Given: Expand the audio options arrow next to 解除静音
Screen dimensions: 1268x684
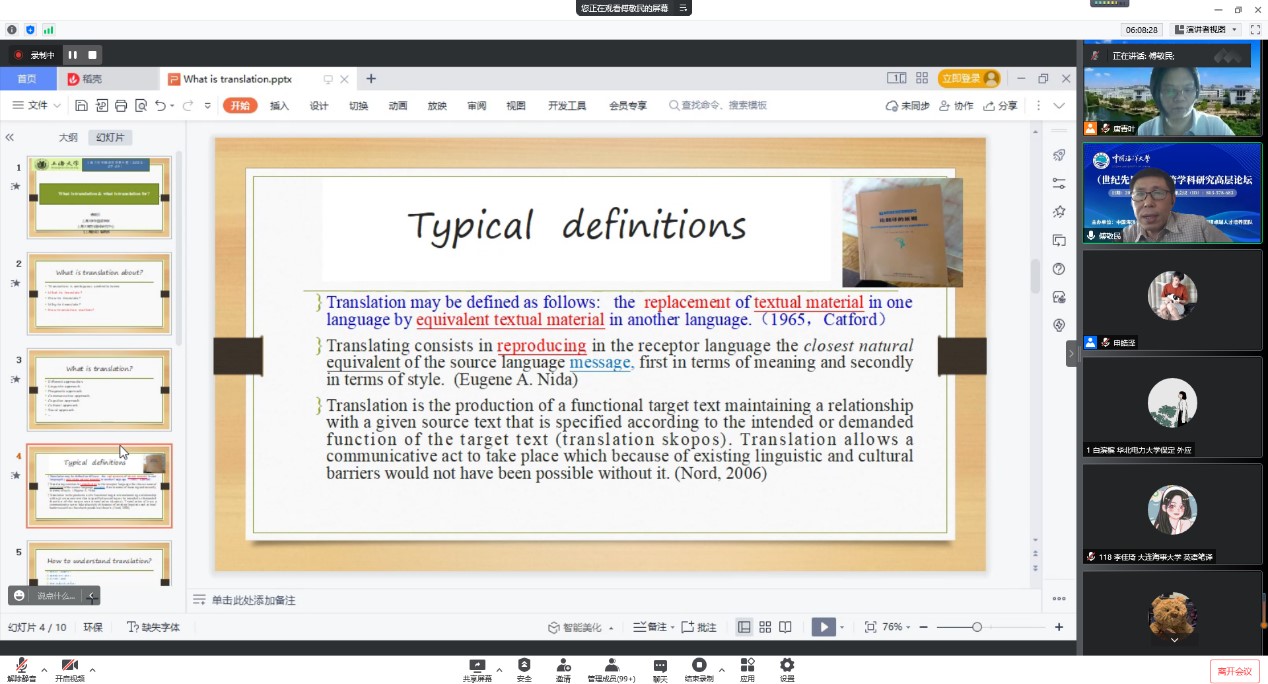Looking at the screenshot, I should pos(44,670).
